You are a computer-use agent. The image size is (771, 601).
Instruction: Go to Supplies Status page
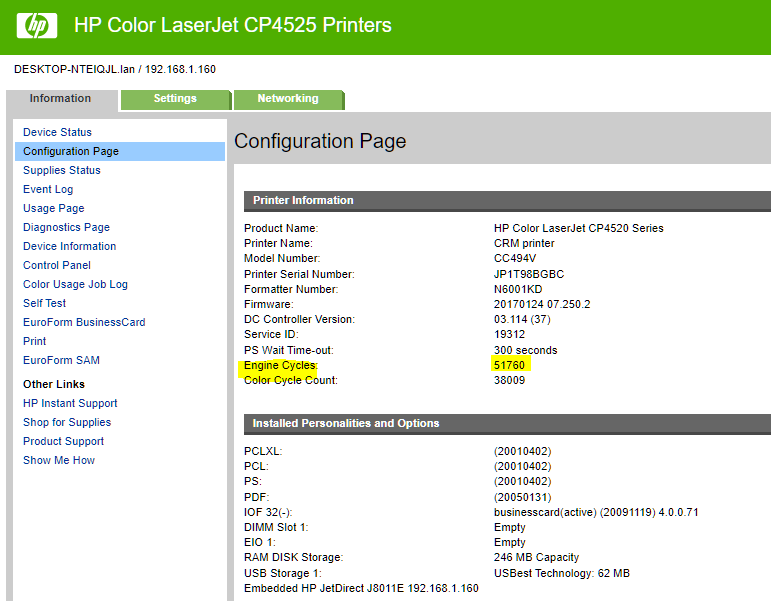61,170
